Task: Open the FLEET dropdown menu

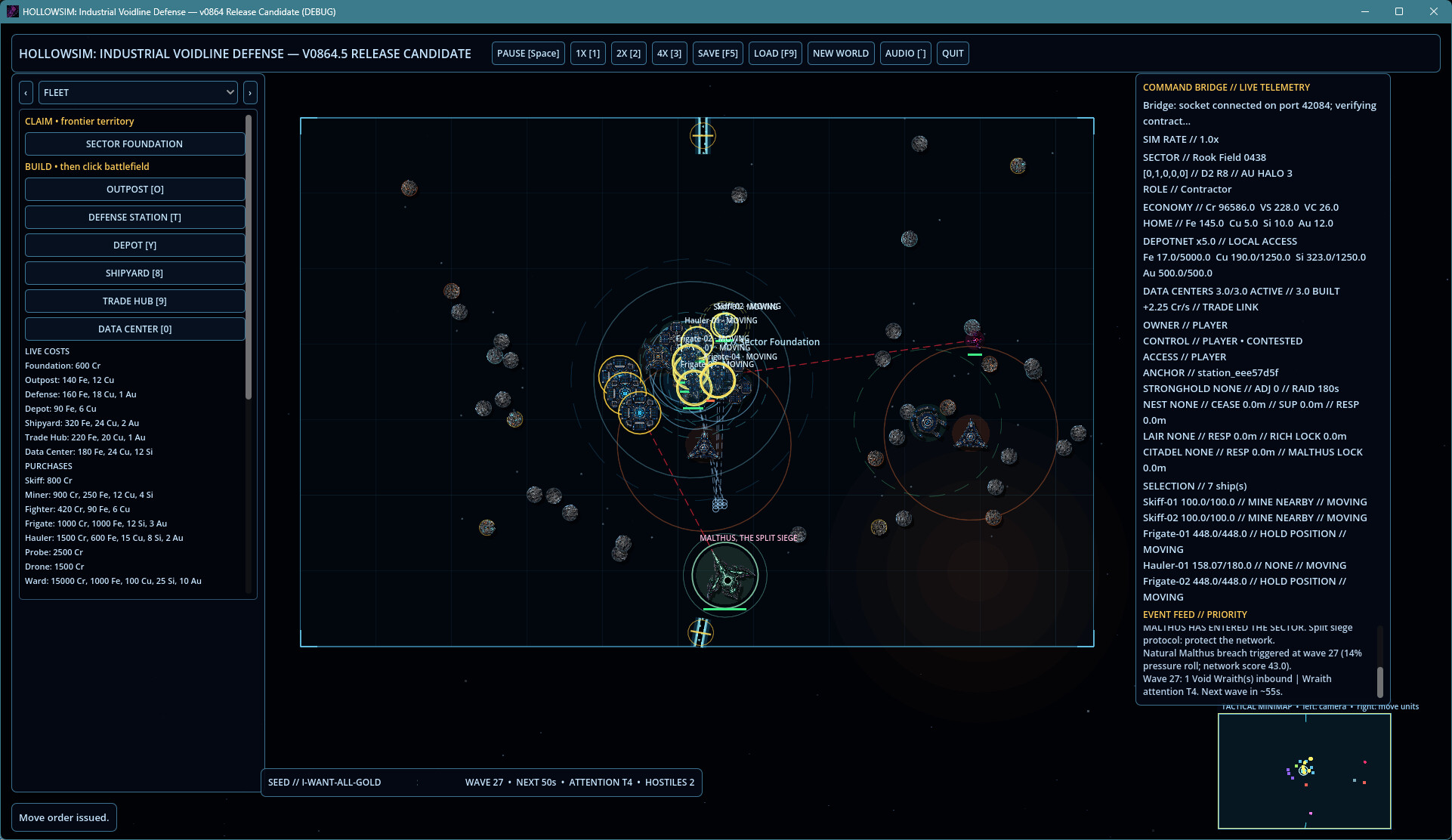Action: point(138,92)
